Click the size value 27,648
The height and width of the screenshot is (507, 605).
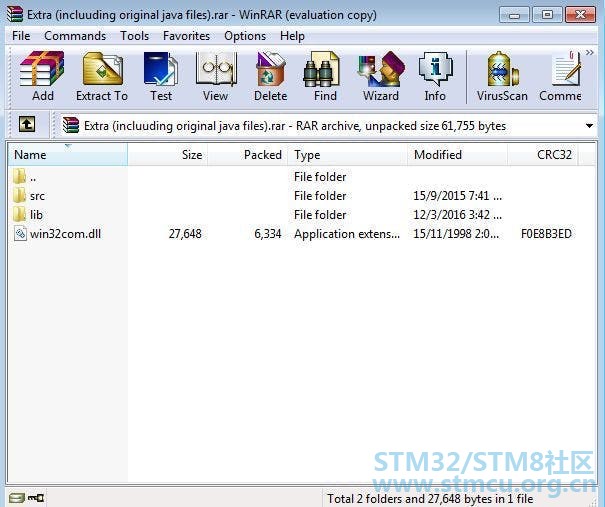point(185,234)
